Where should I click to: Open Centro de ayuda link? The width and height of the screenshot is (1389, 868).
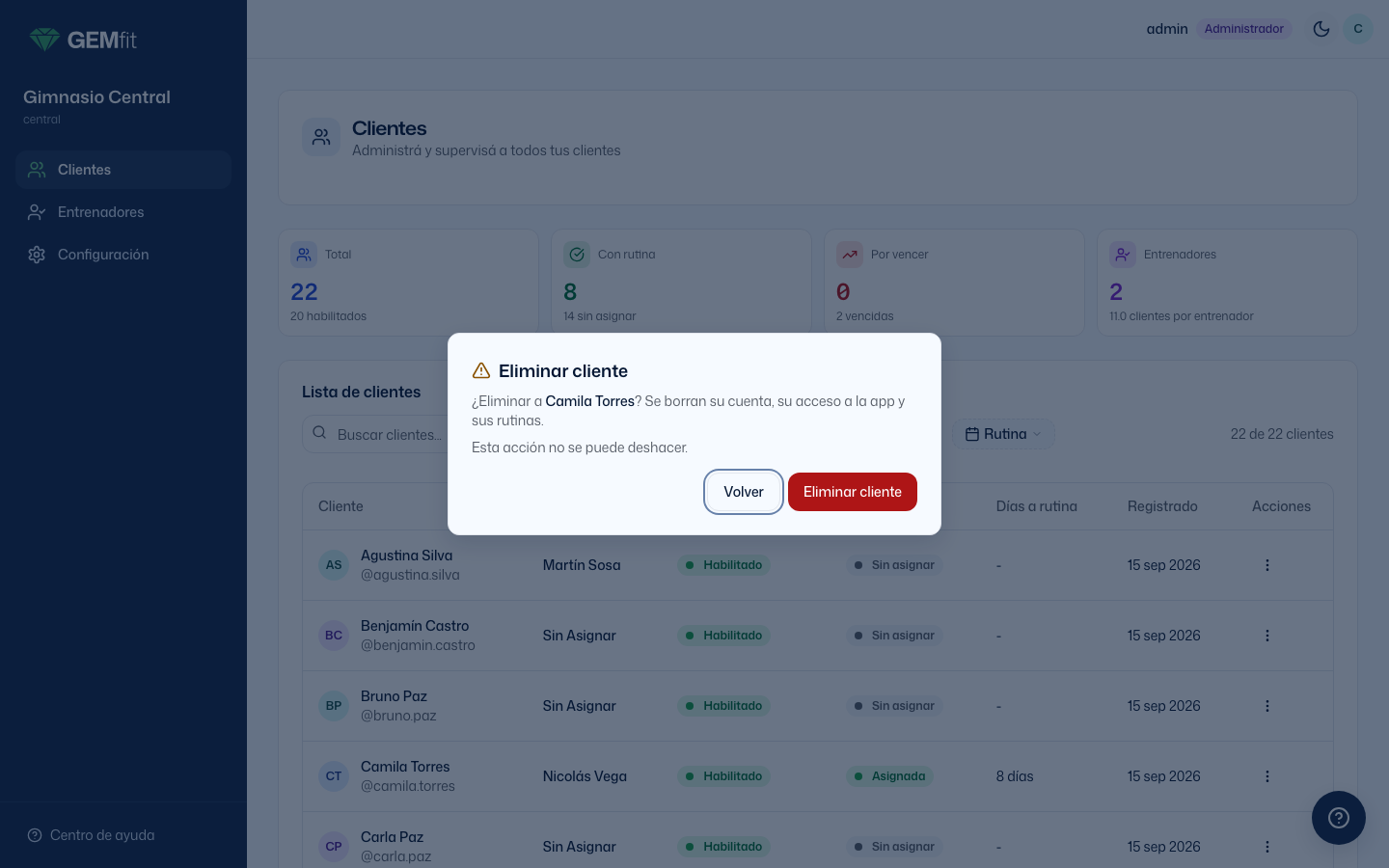click(x=92, y=835)
